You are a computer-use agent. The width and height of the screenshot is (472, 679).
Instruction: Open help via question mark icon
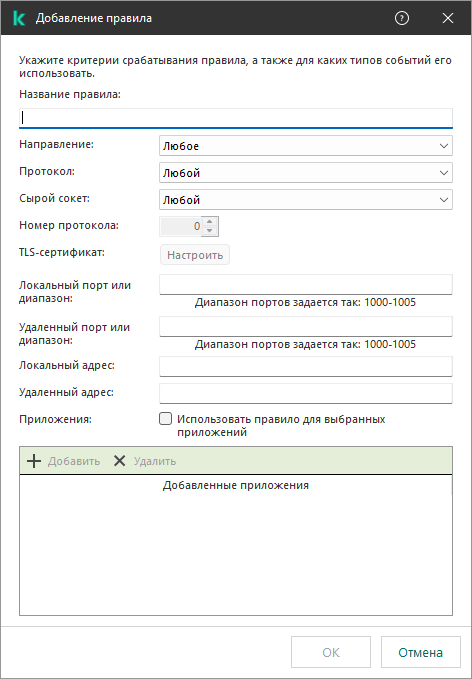point(402,18)
